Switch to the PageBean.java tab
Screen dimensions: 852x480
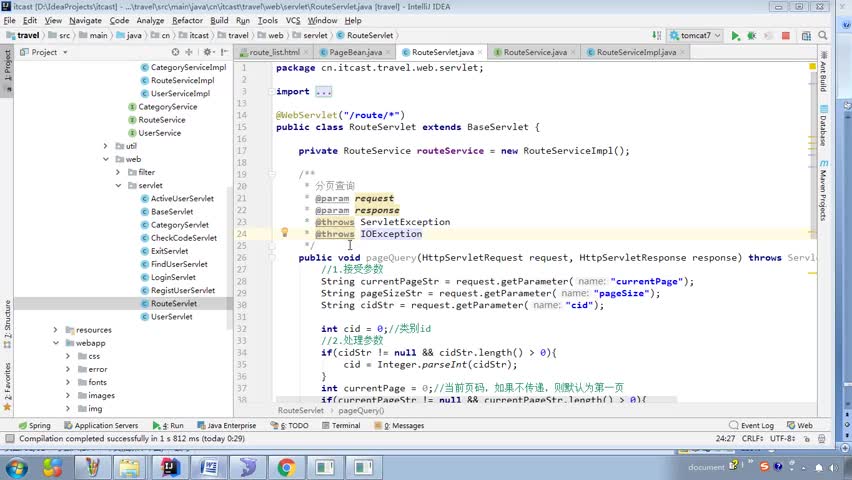(355, 52)
